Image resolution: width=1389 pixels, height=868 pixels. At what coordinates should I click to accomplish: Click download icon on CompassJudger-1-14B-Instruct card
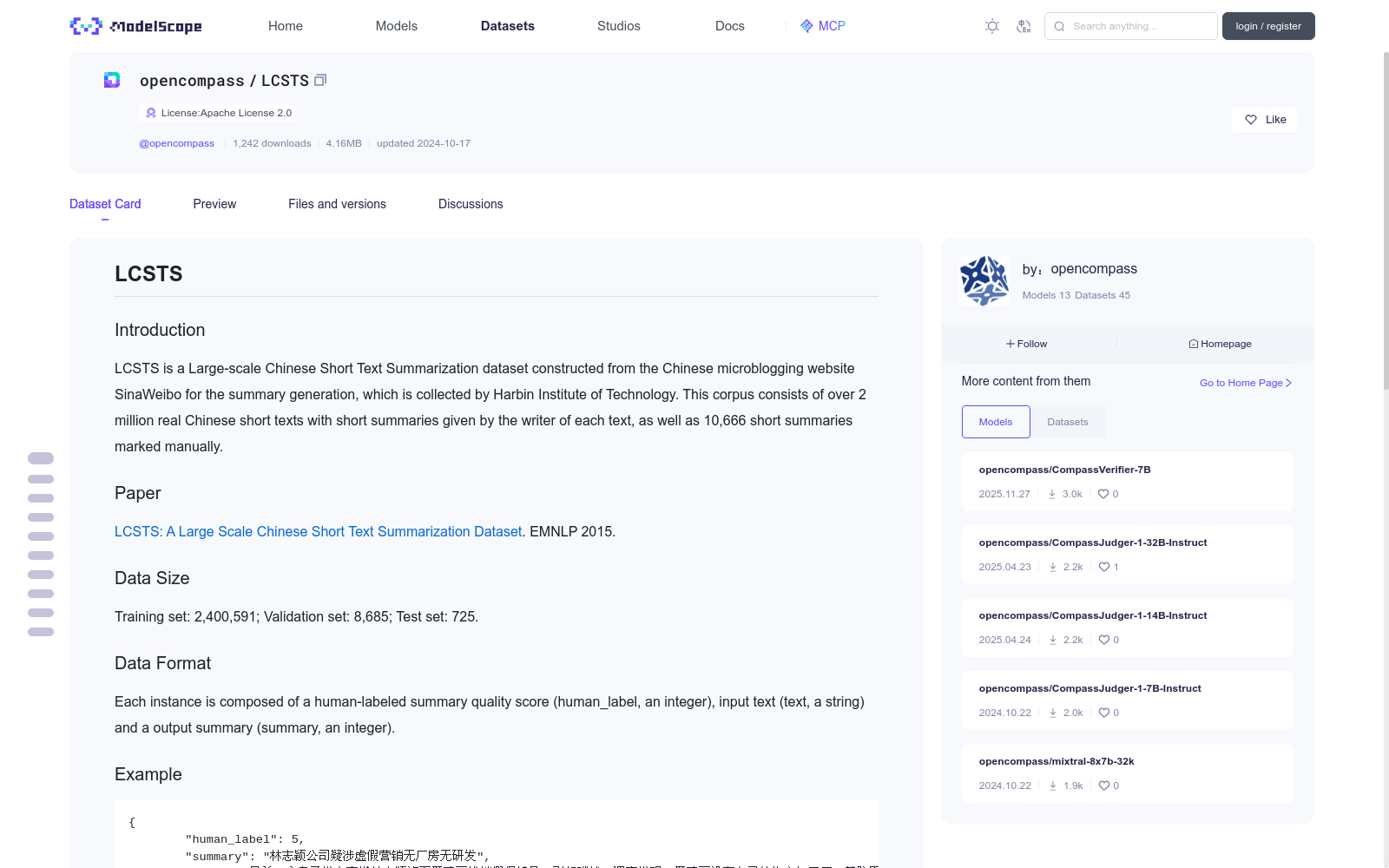pos(1053,640)
